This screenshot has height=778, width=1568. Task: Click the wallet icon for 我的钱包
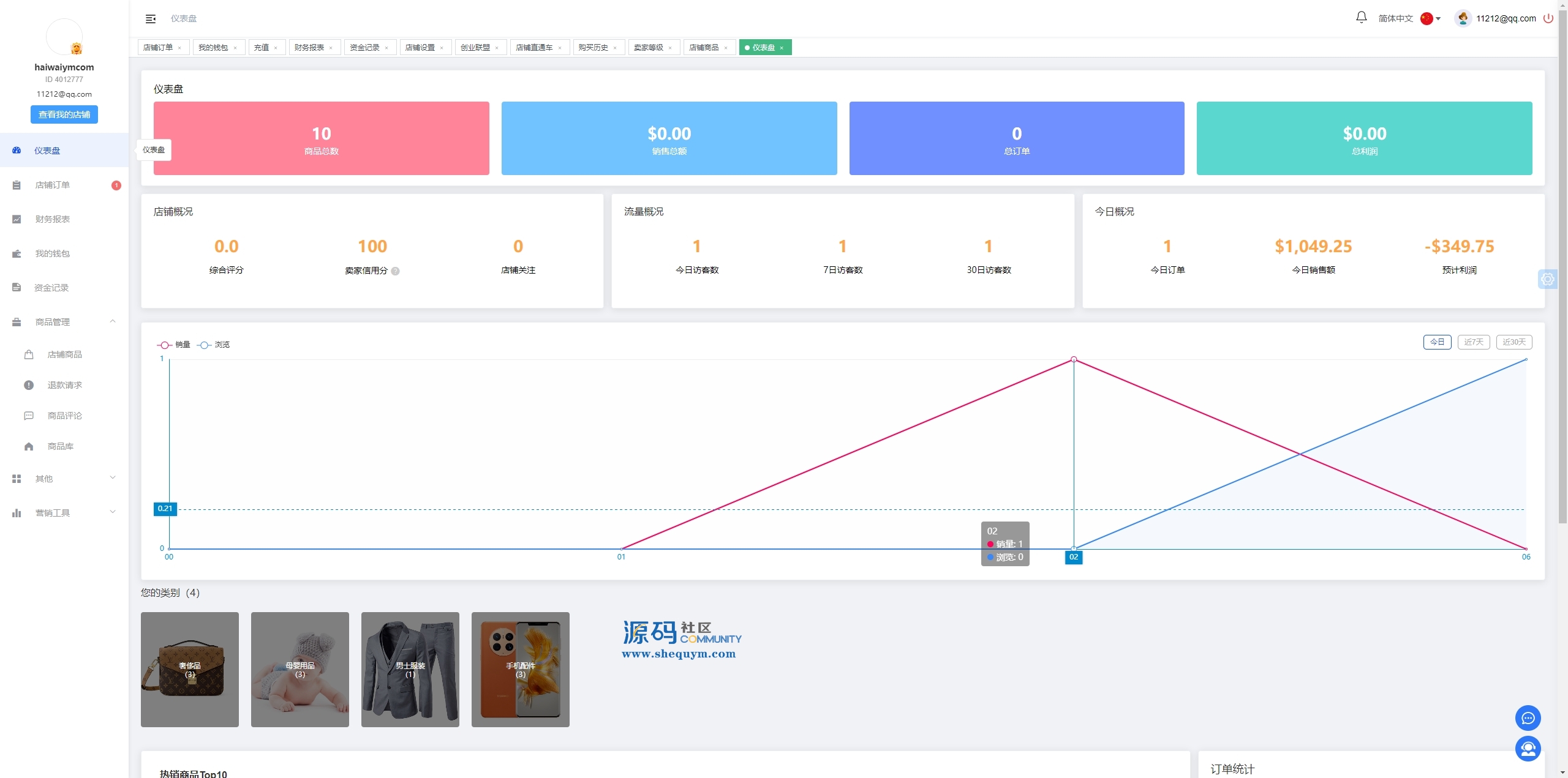point(17,253)
